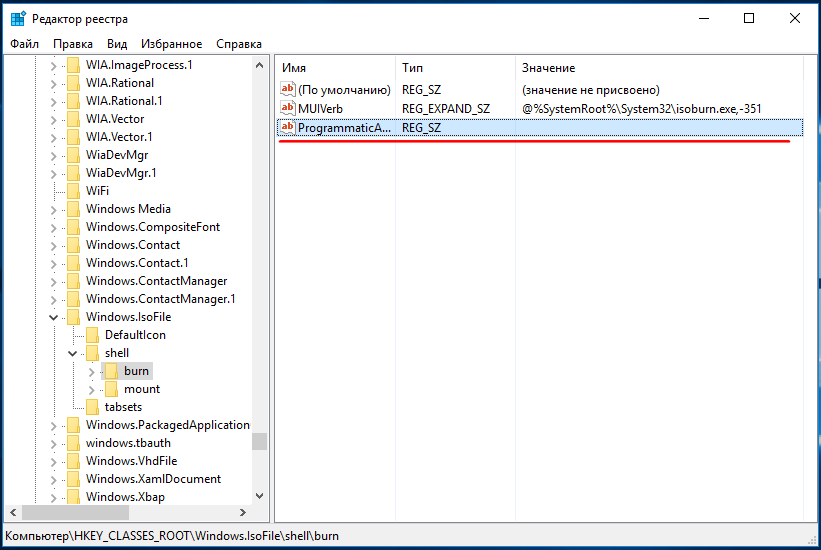Click the Windows.IsoFile folder icon
This screenshot has width=821, height=550.
73,317
